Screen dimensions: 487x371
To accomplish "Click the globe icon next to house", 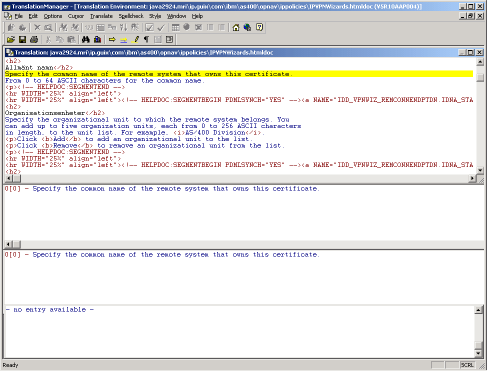I will pos(247,27).
